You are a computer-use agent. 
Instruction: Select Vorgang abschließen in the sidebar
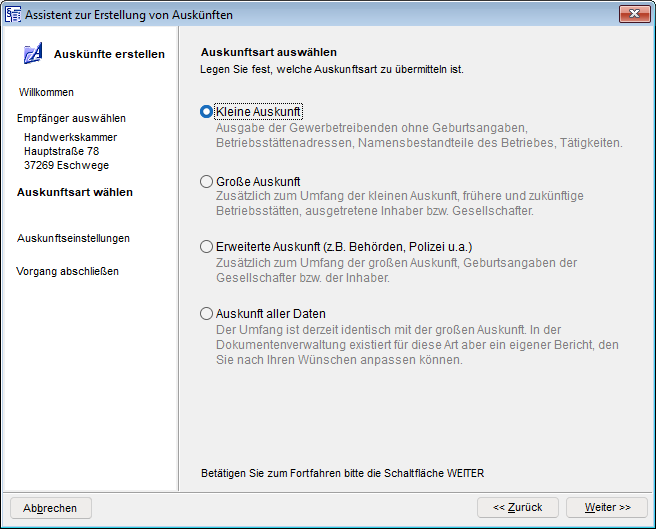[x=68, y=271]
